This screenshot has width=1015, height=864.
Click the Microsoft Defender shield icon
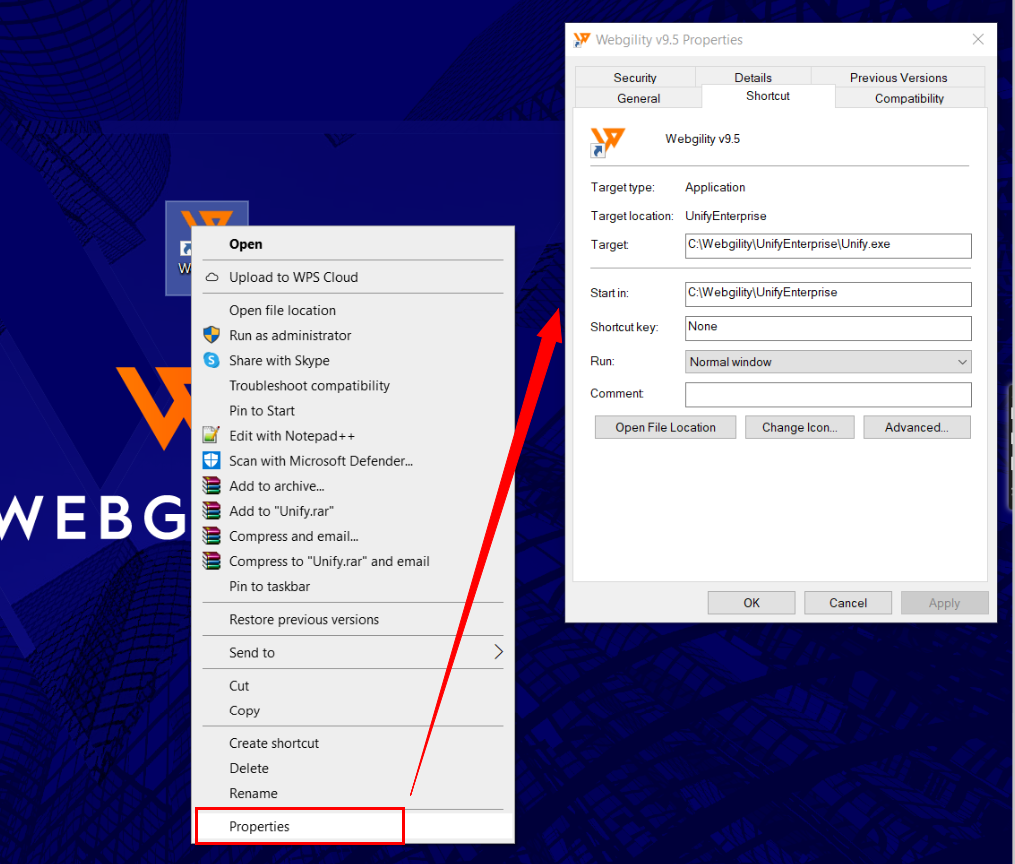pyautogui.click(x=212, y=461)
